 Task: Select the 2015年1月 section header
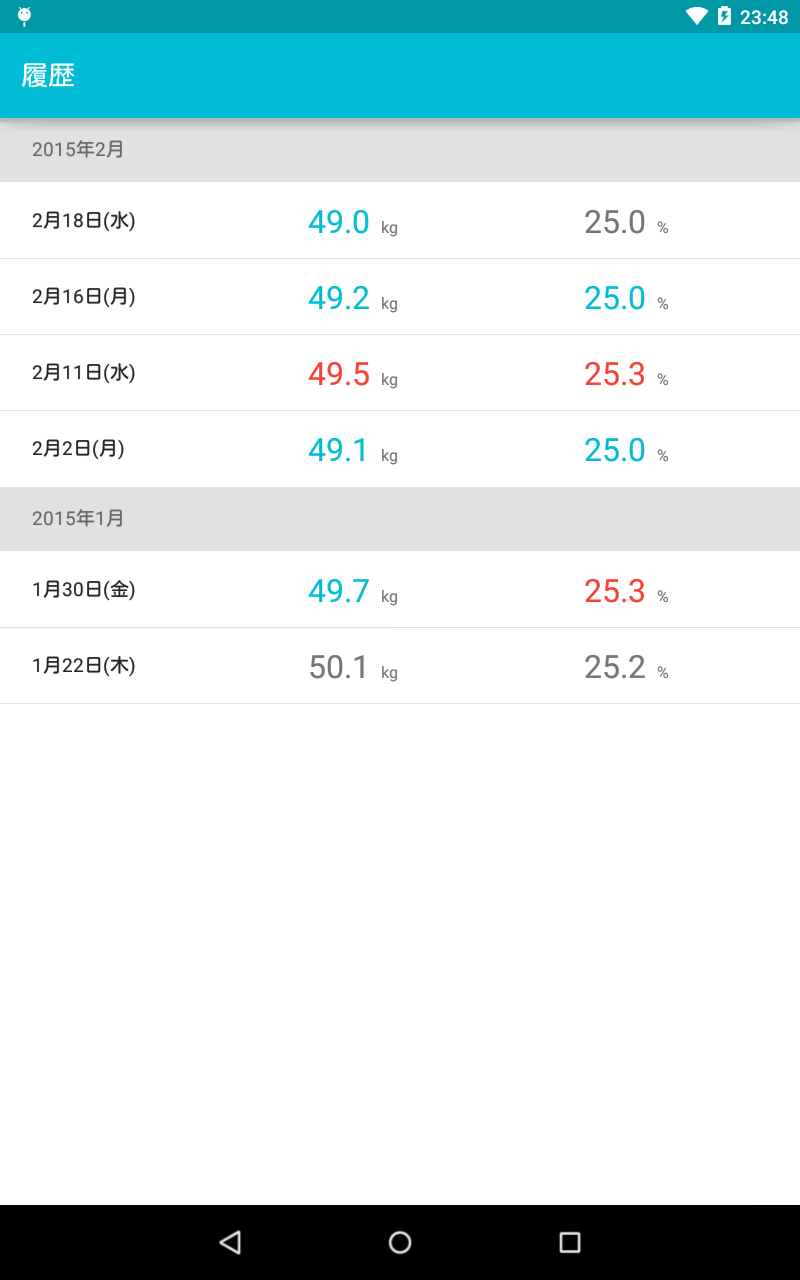coord(78,518)
